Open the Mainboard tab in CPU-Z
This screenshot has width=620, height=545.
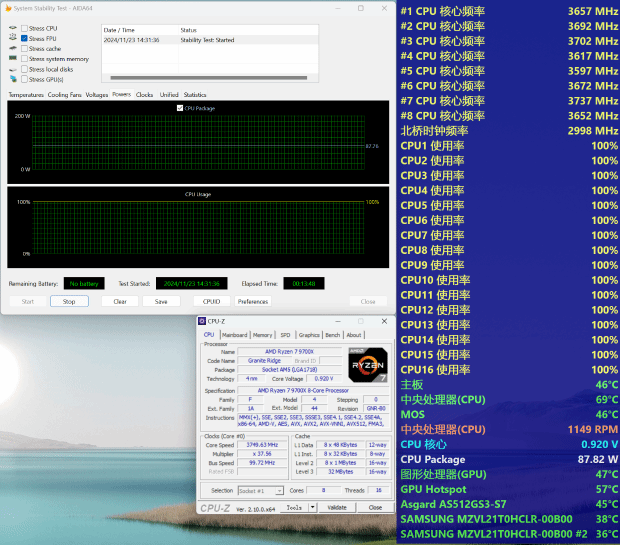(x=234, y=335)
